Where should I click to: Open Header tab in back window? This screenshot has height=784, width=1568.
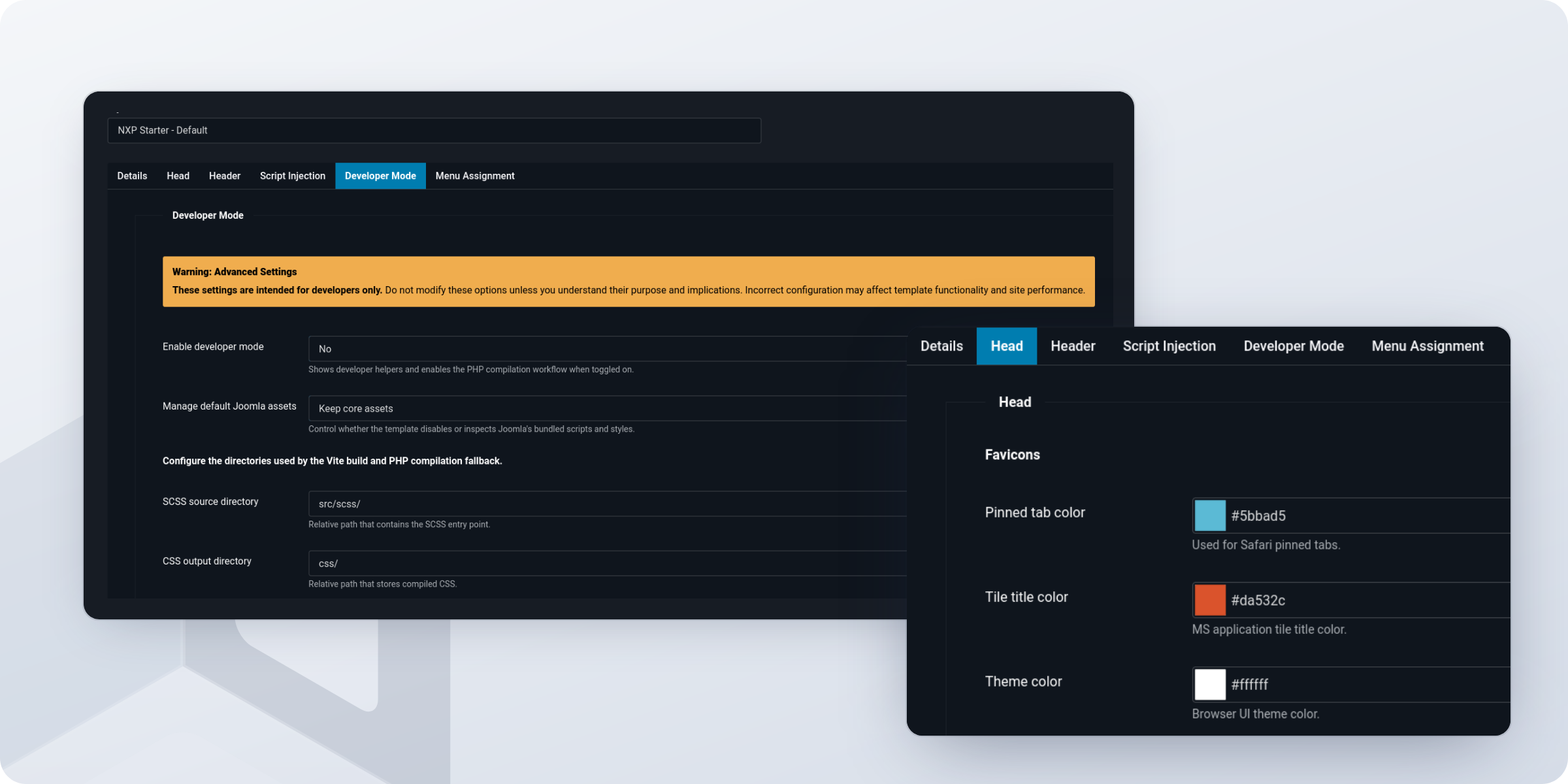[225, 176]
